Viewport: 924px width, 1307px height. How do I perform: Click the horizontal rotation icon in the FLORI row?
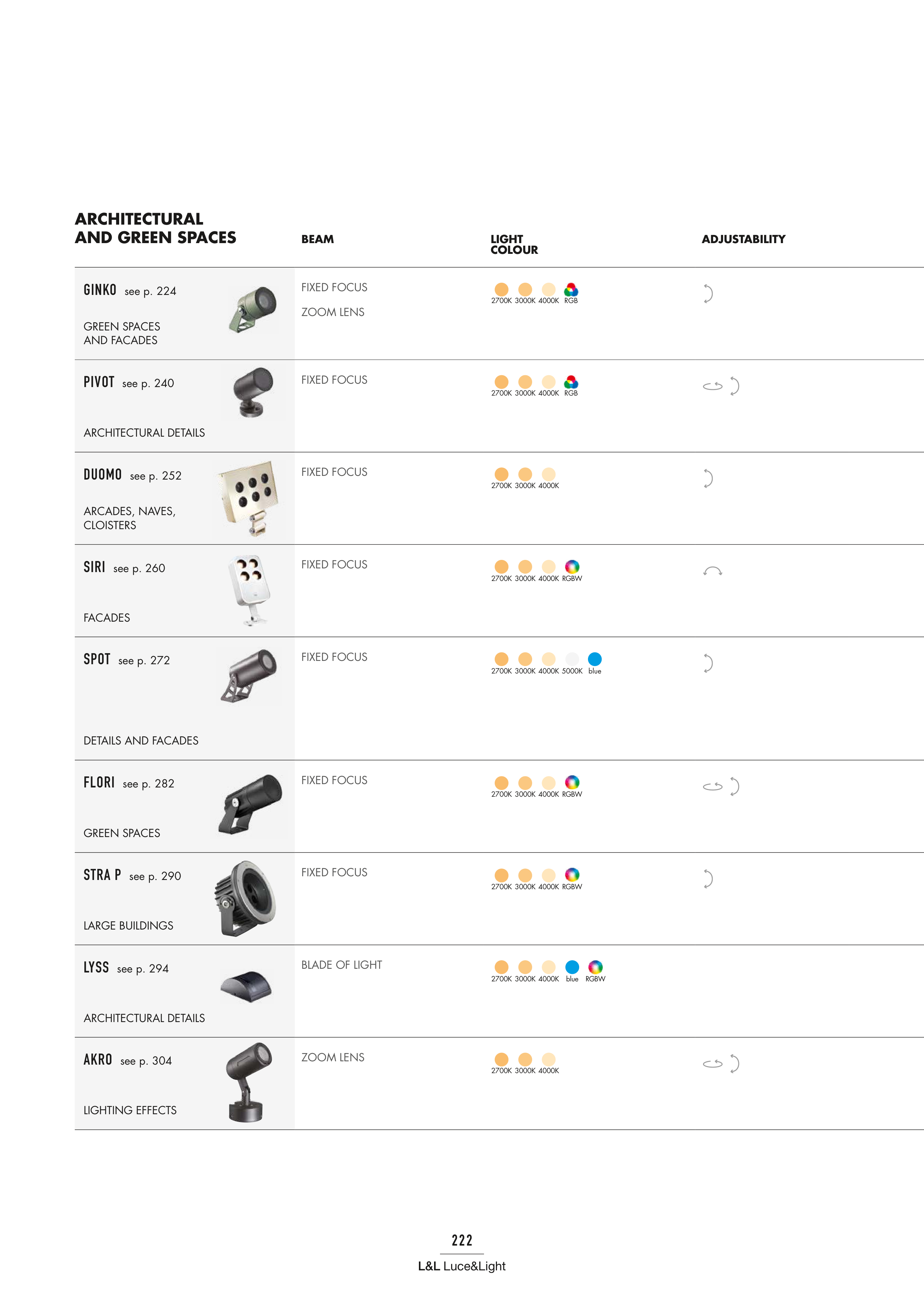tap(712, 787)
